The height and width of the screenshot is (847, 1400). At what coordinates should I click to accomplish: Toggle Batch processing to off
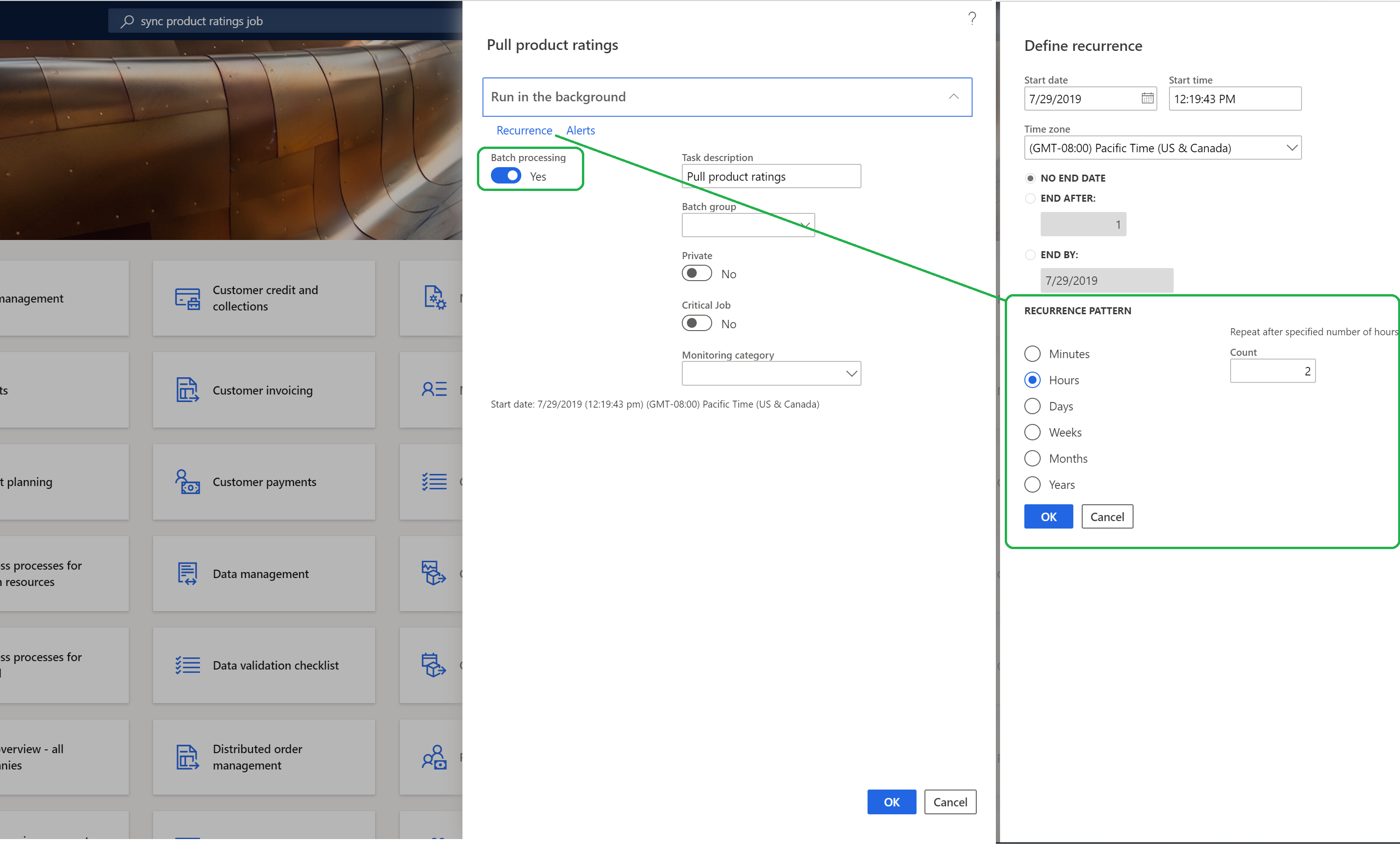(x=505, y=175)
